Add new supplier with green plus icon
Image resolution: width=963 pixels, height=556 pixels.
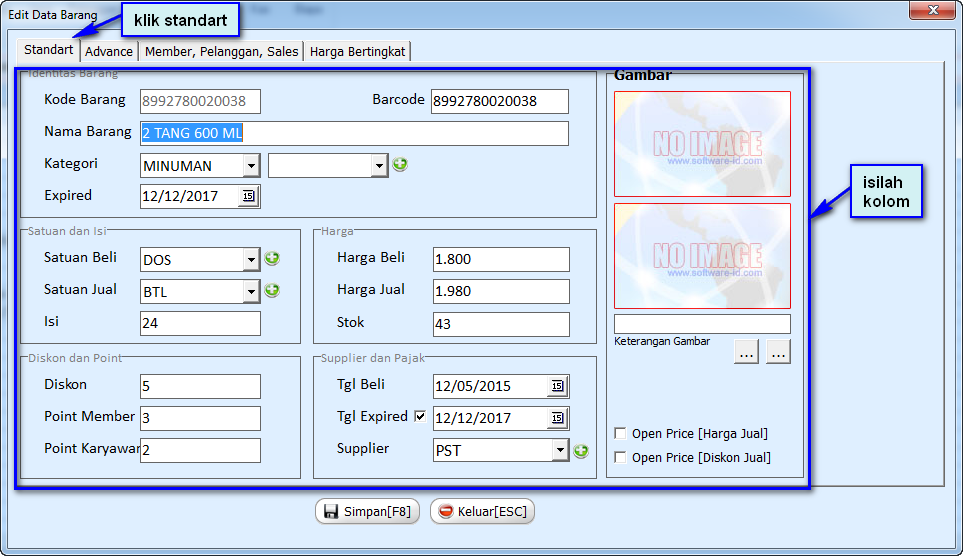(x=581, y=451)
